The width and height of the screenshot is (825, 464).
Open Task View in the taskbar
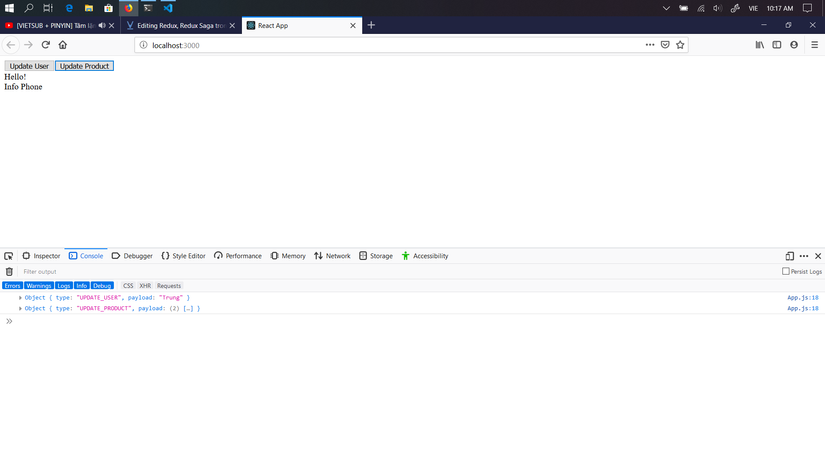tap(48, 8)
